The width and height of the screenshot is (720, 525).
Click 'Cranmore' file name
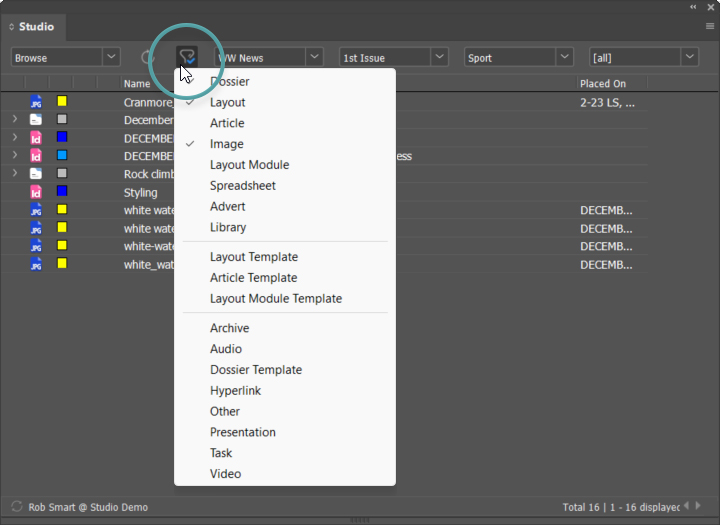149,102
